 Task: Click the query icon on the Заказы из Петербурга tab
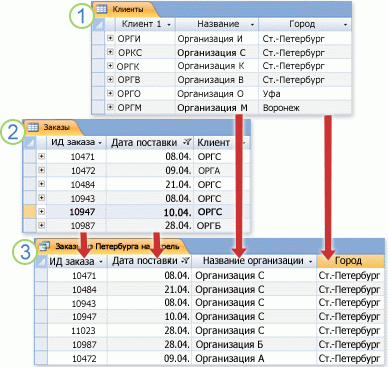pos(44,246)
